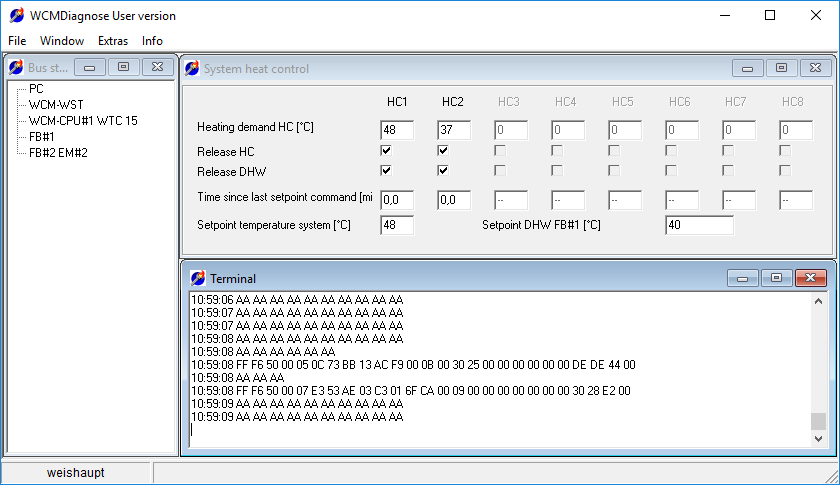Click Time since last setpoint field HC2
The image size is (840, 485).
point(454,200)
